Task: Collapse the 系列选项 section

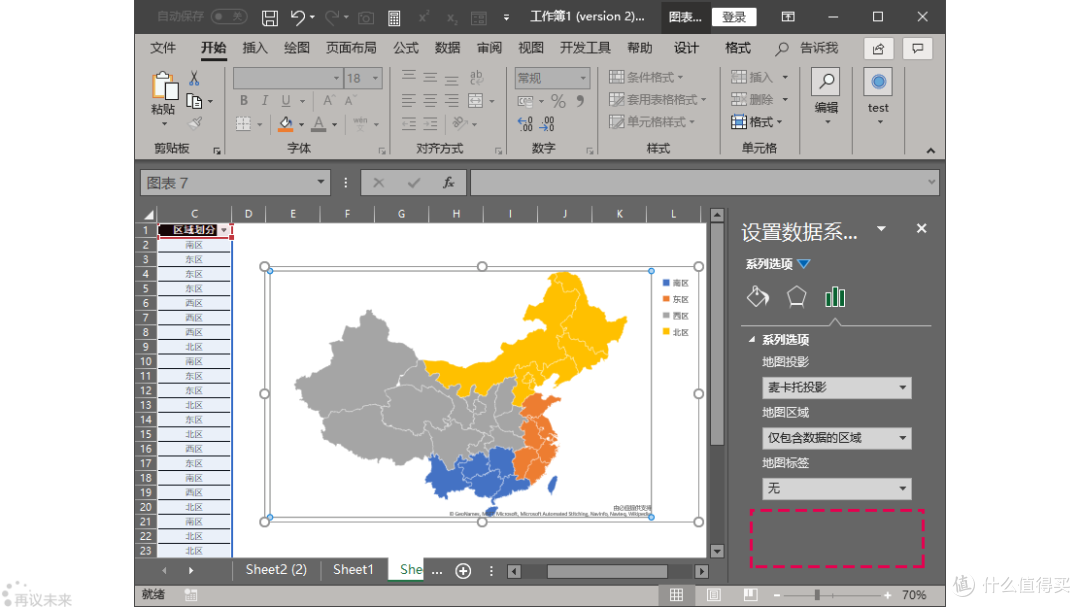Action: [752, 340]
